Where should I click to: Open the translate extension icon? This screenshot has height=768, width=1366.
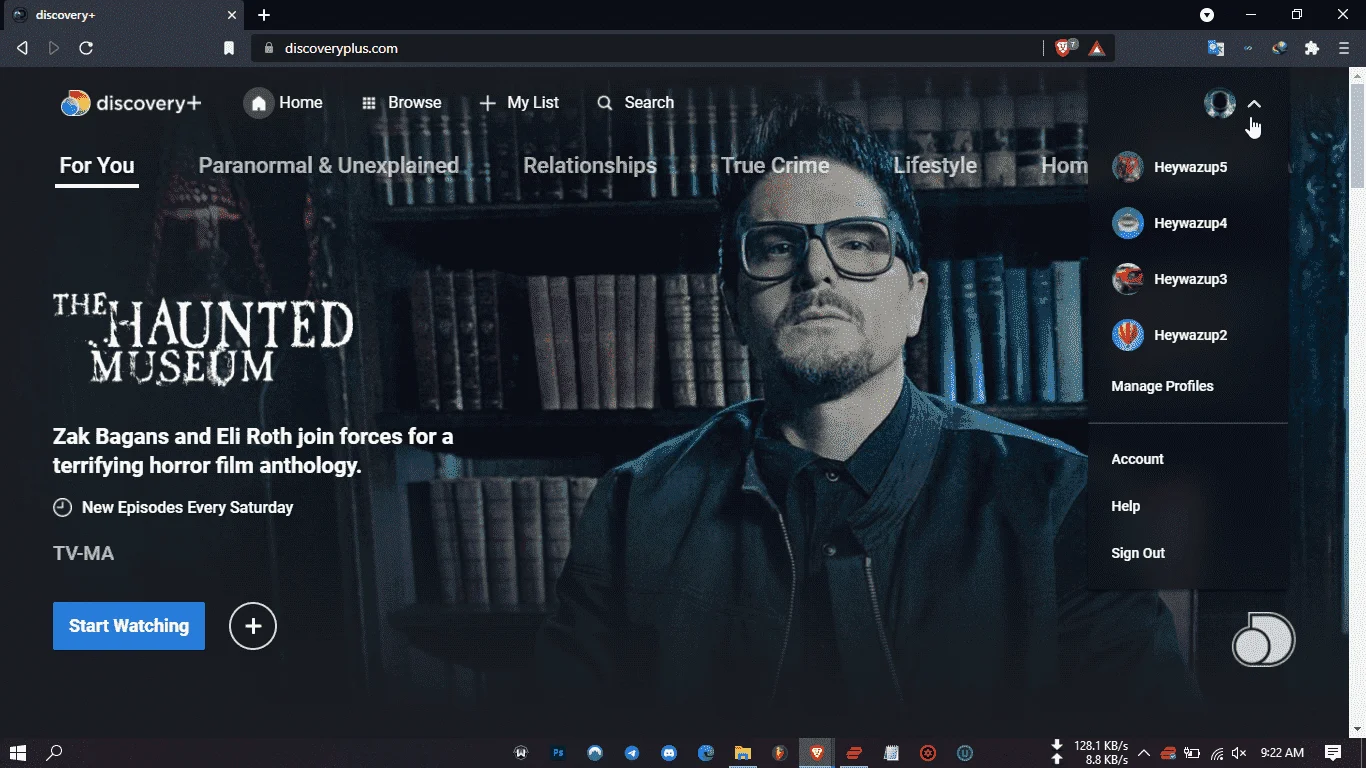(x=1216, y=48)
